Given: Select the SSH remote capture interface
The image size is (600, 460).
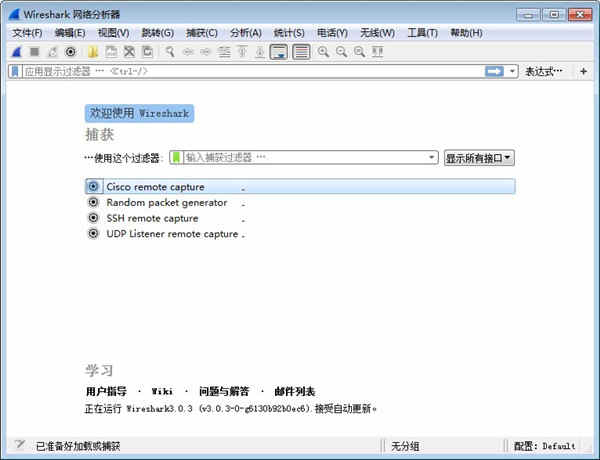Looking at the screenshot, I should 300,218.
